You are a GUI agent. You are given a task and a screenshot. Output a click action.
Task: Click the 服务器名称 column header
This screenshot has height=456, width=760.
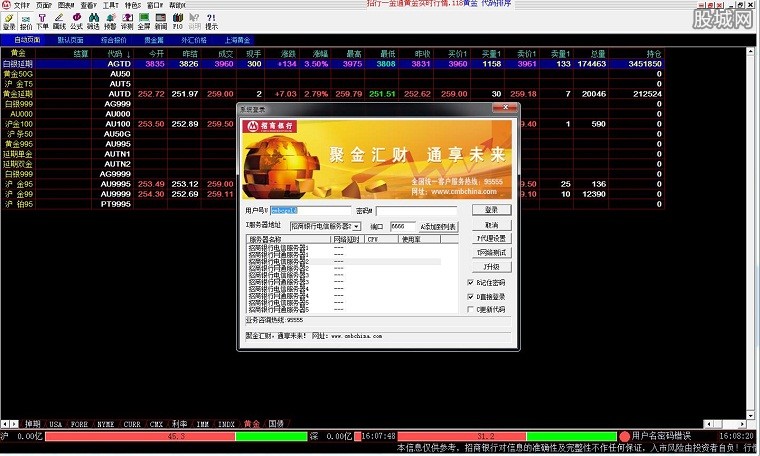[289, 239]
